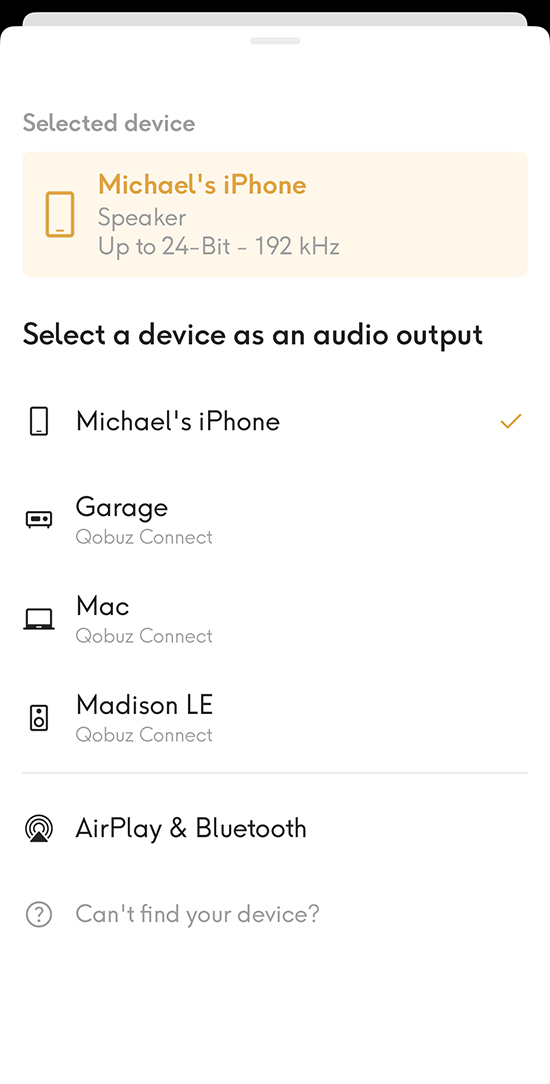Click the question mark help icon
Viewport: 550px width, 1084px height.
coord(39,914)
